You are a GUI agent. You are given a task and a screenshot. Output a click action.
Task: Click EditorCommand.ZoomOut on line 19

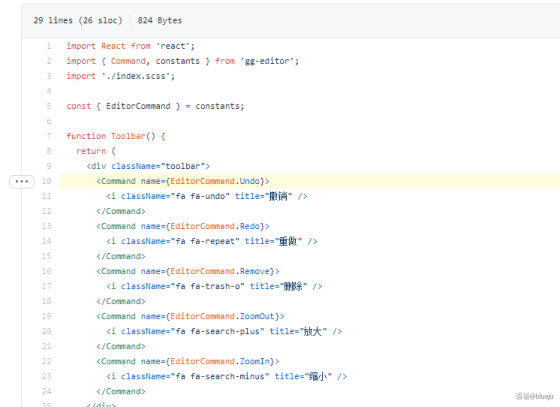coord(222,316)
